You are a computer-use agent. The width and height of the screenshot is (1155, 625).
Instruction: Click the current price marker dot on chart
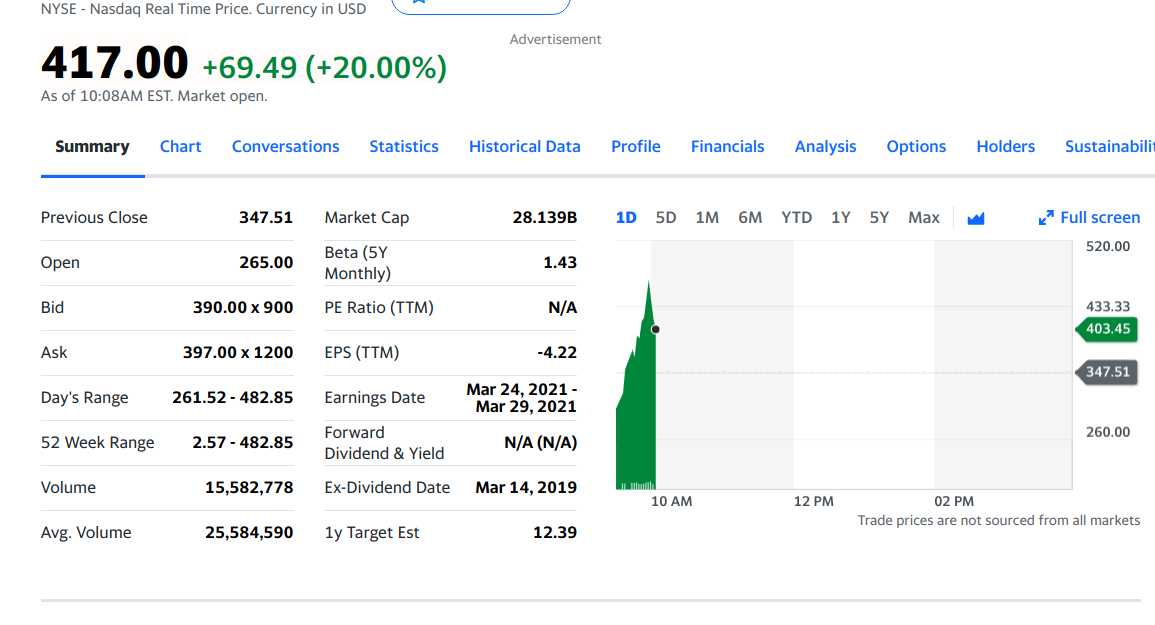[656, 329]
